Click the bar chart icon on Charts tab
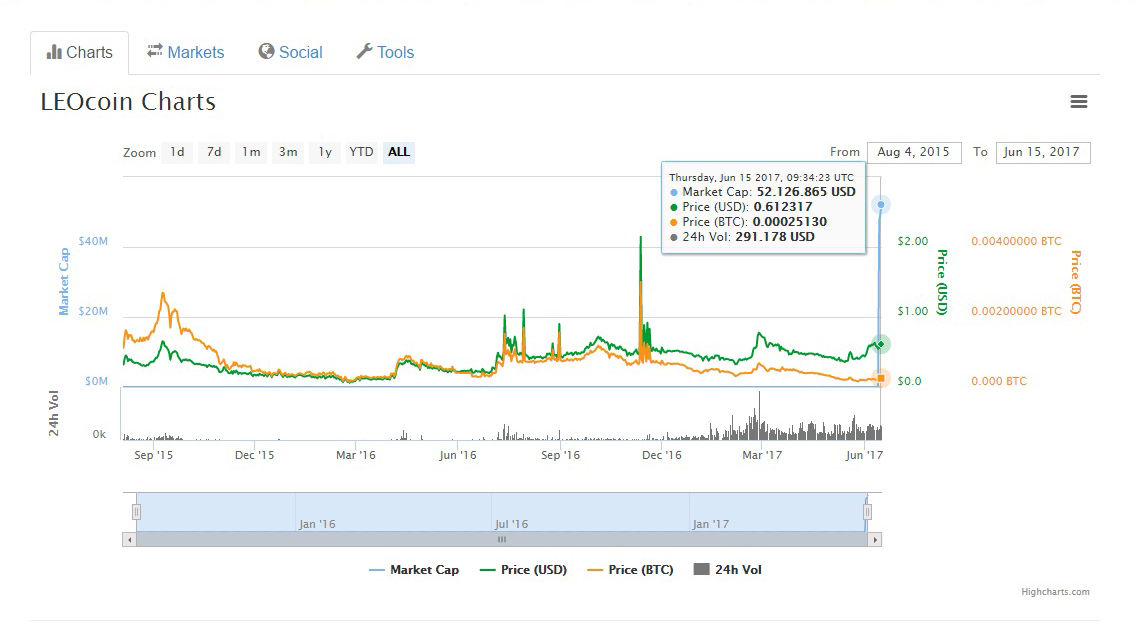The image size is (1147, 624). 54,52
